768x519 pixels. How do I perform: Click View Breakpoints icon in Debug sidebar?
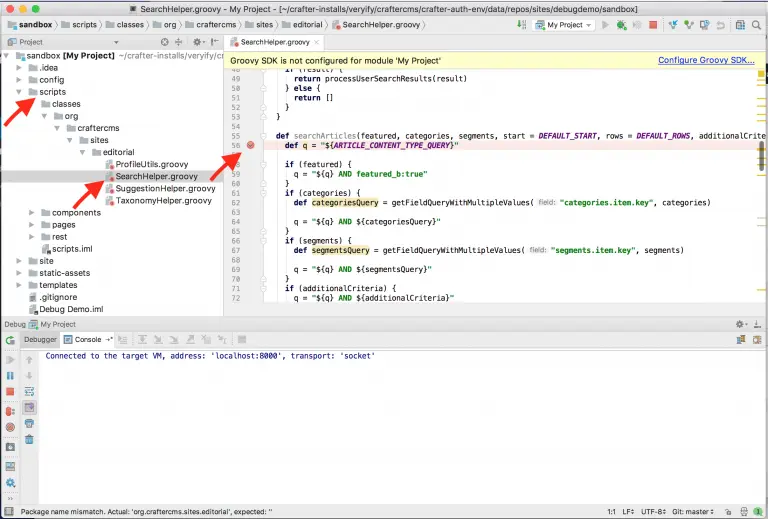click(10, 409)
